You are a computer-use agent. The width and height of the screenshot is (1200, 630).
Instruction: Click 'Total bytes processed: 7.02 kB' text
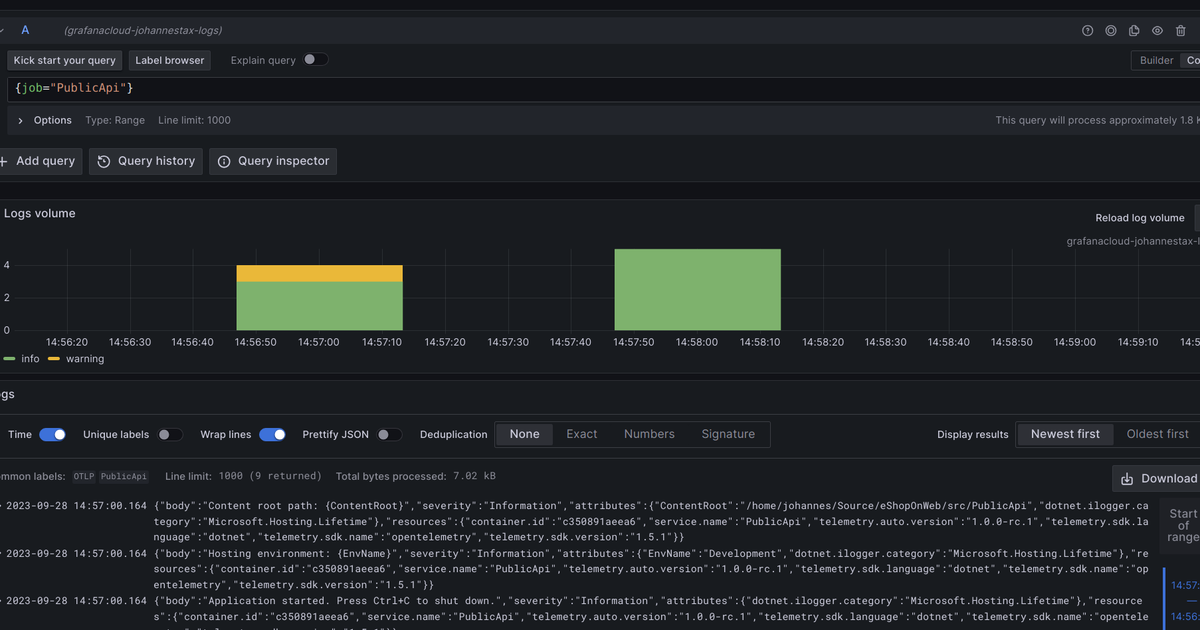[x=416, y=476]
